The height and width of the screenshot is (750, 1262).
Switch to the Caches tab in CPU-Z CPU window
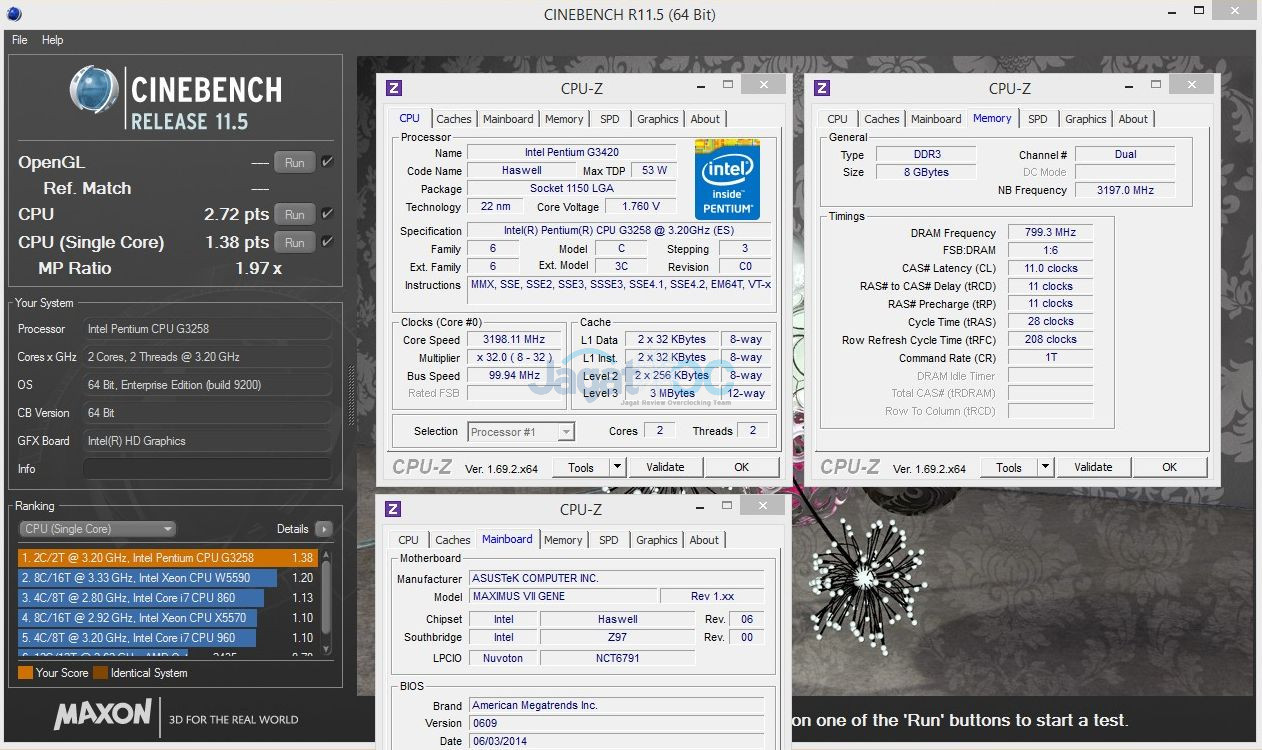pyautogui.click(x=453, y=119)
